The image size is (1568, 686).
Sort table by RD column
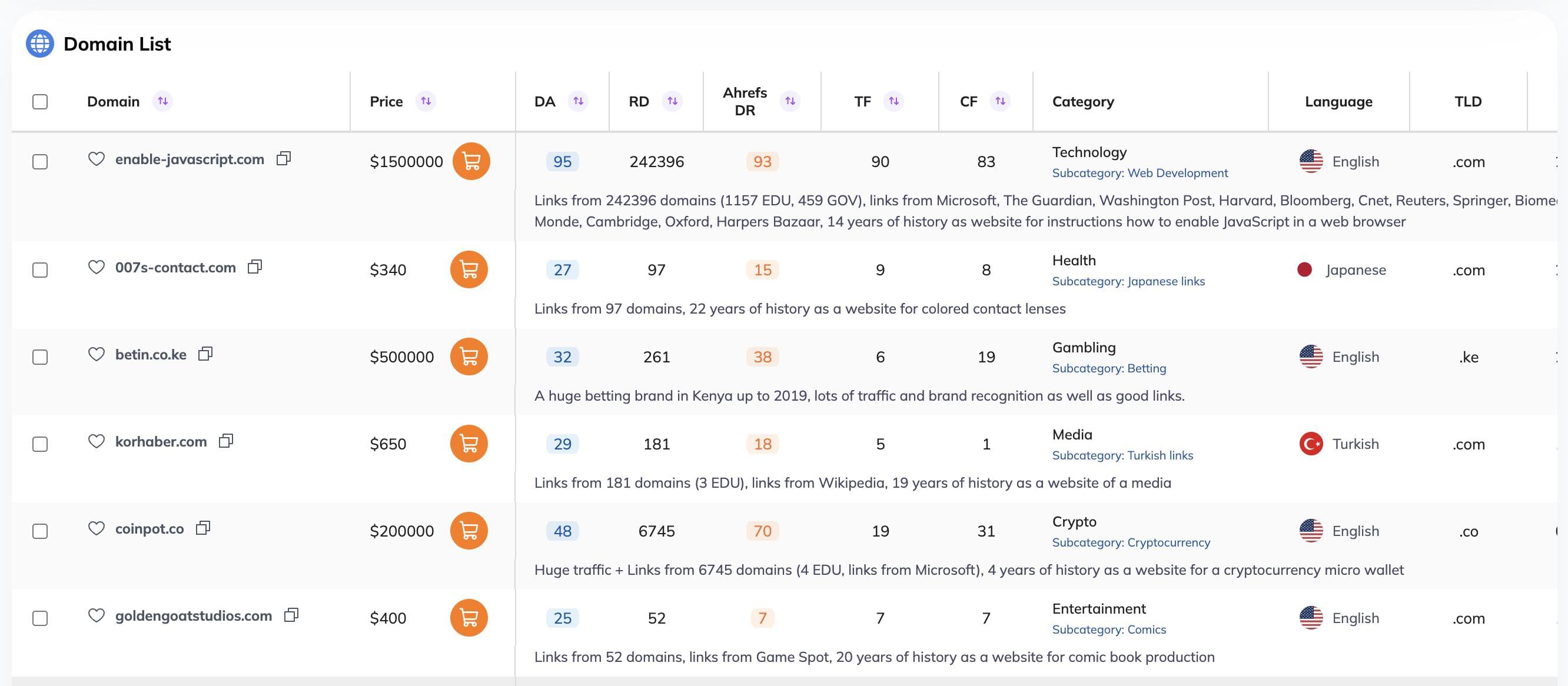click(672, 101)
